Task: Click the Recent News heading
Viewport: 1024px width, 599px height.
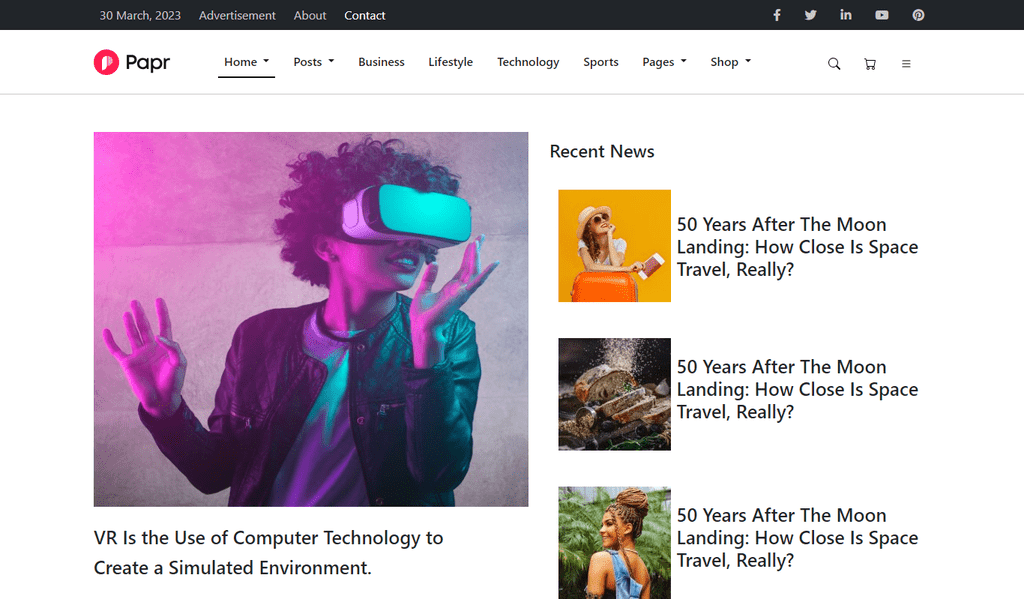Action: pos(602,152)
